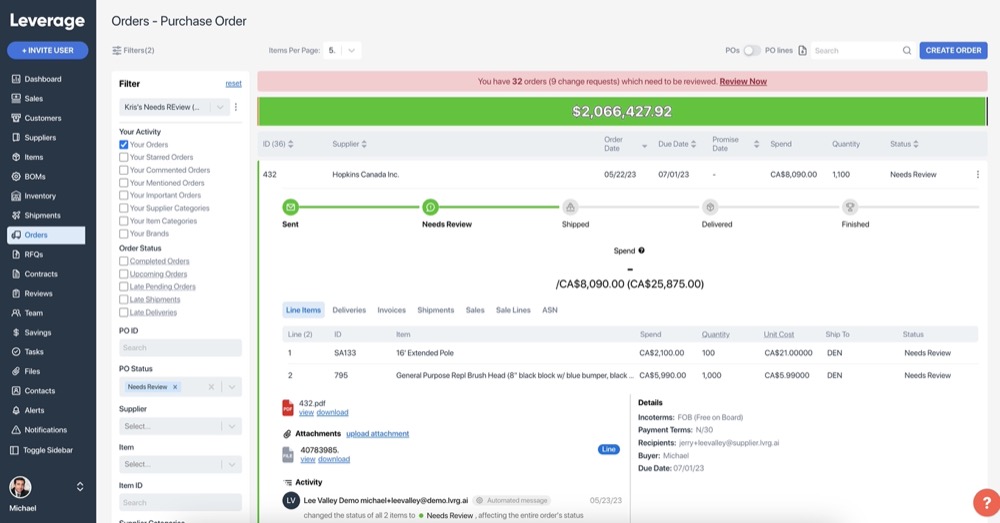
Task: Open Contracts section icon
Action: (x=16, y=274)
